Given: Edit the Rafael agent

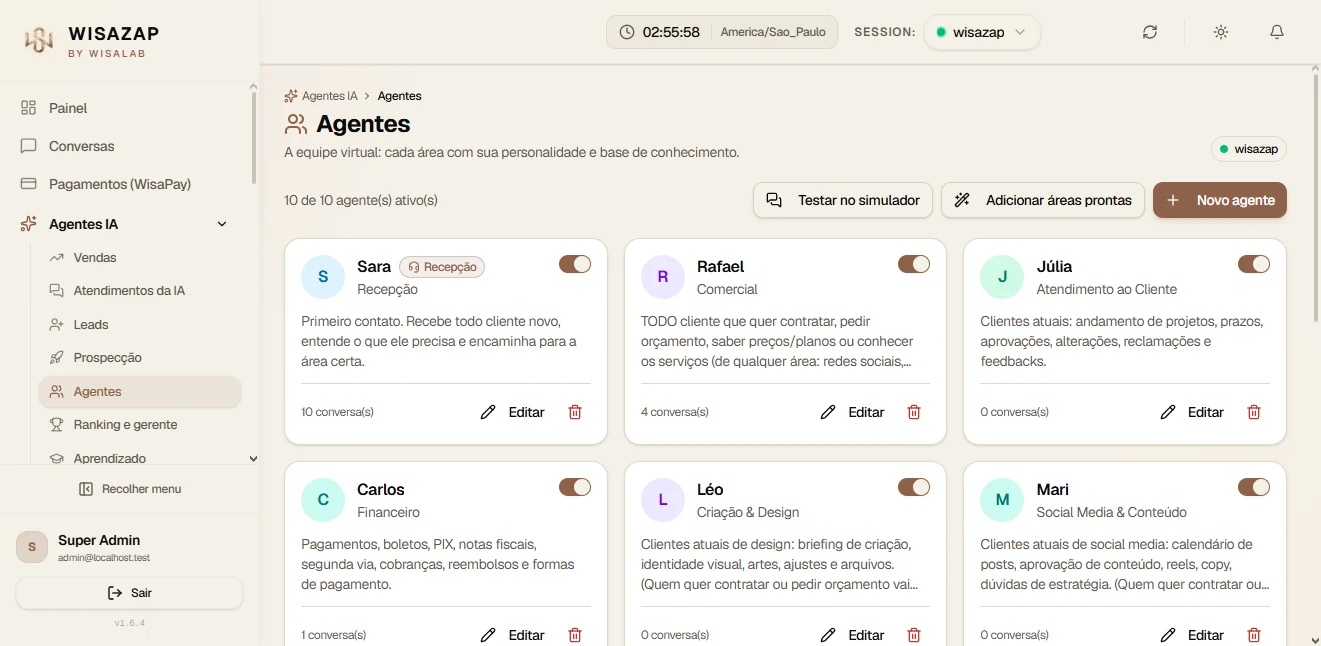Looking at the screenshot, I should tap(853, 412).
